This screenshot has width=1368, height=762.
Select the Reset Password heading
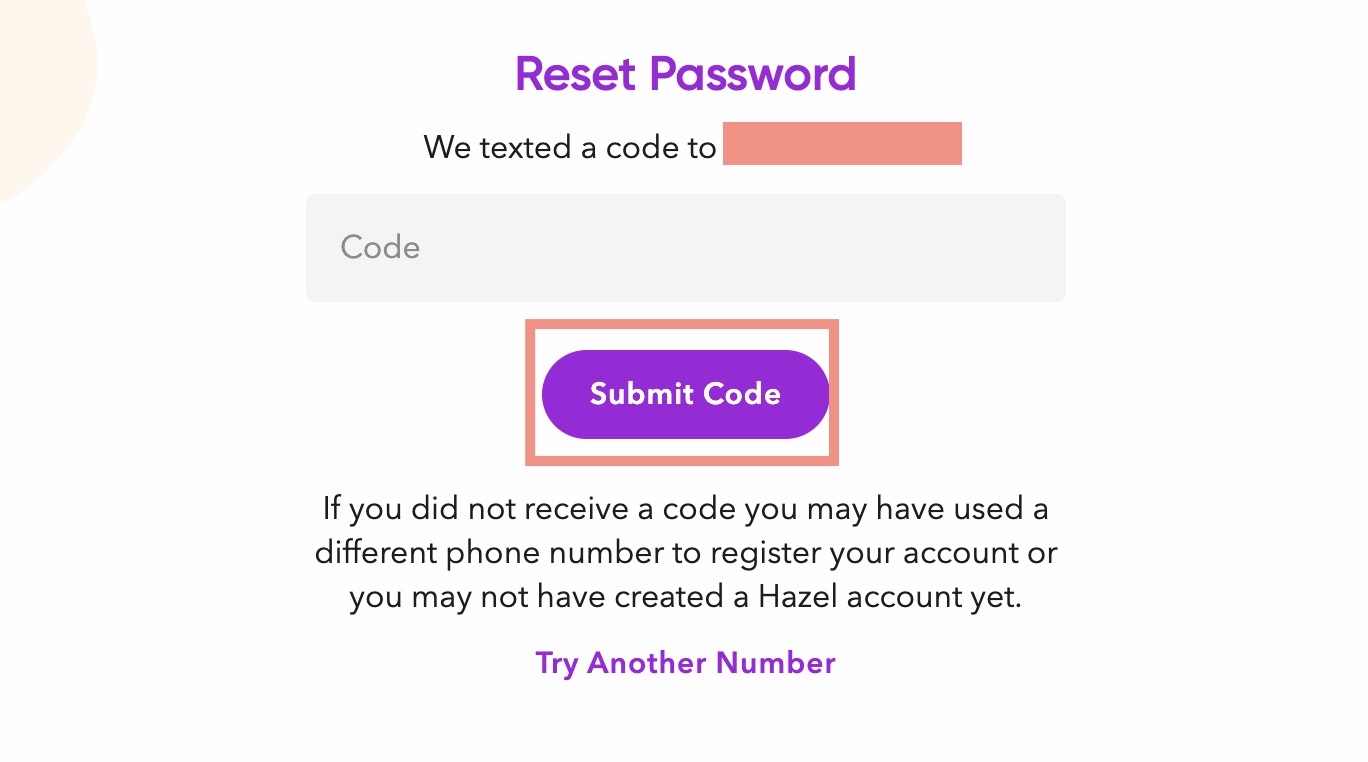[685, 74]
